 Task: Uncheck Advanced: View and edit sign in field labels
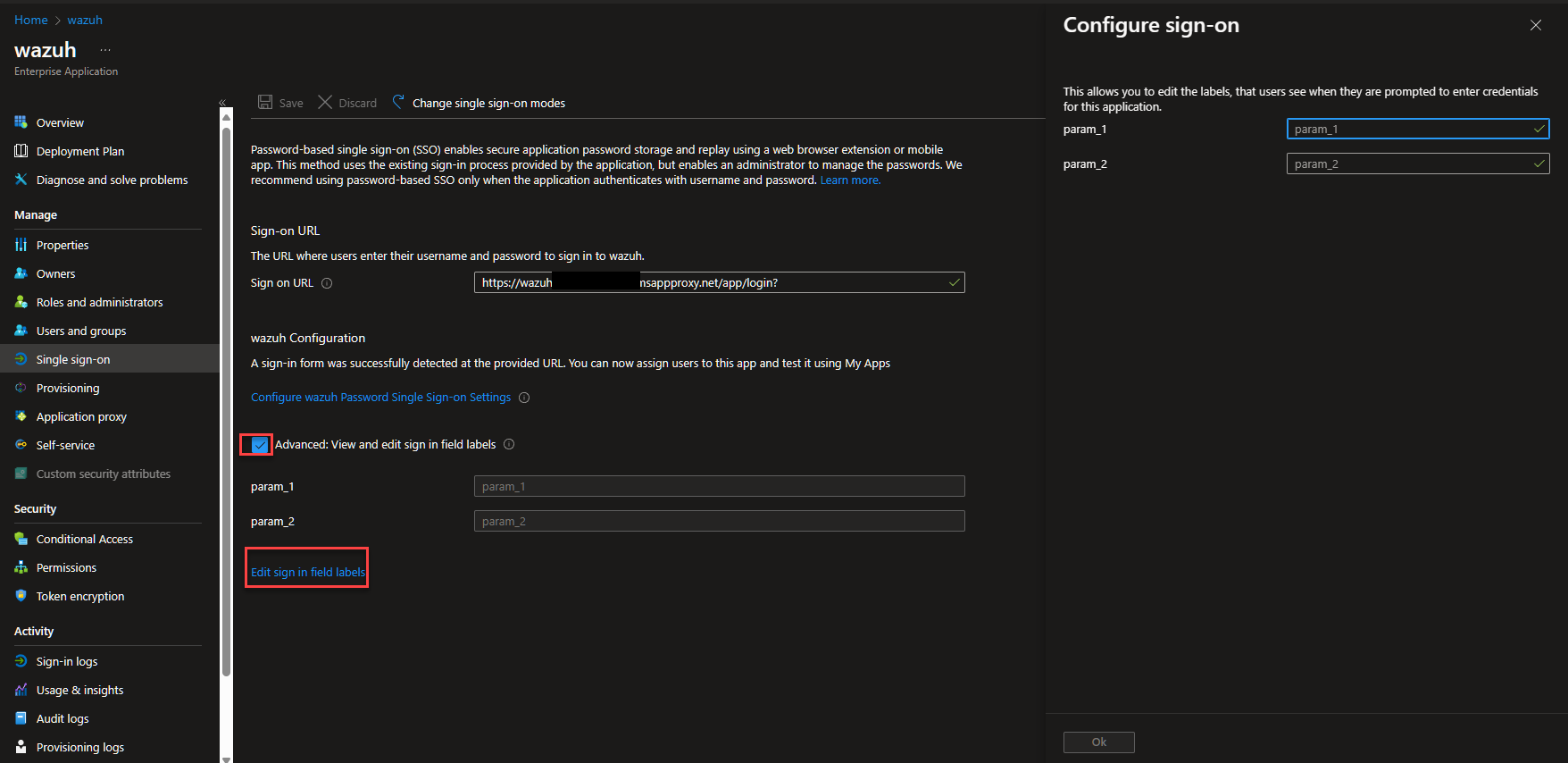click(260, 445)
